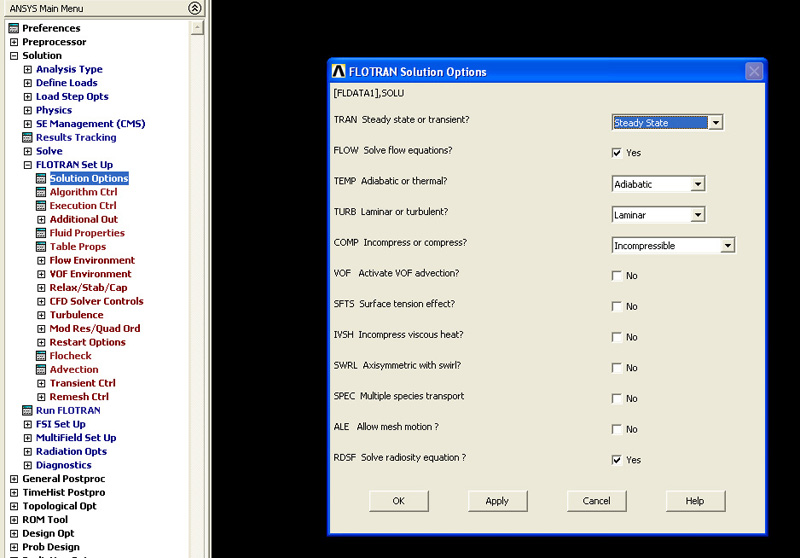This screenshot has height=558, width=800.
Task: Collapse the Solution tree node
Action: [x=14, y=56]
